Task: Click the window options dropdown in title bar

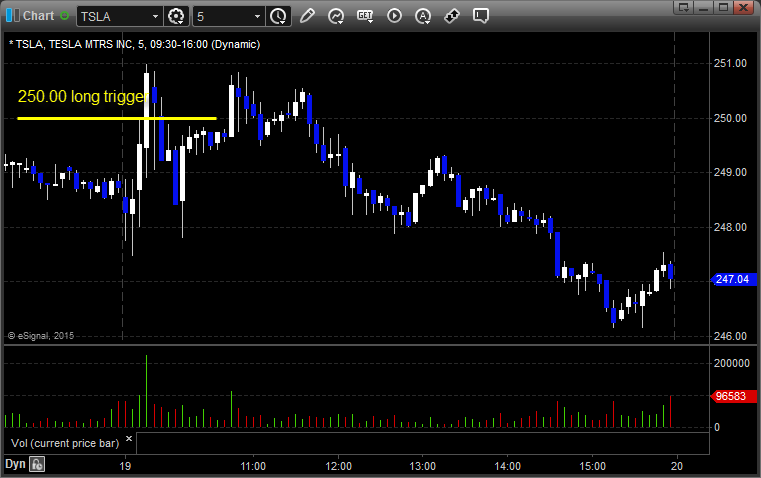Action: (683, 7)
